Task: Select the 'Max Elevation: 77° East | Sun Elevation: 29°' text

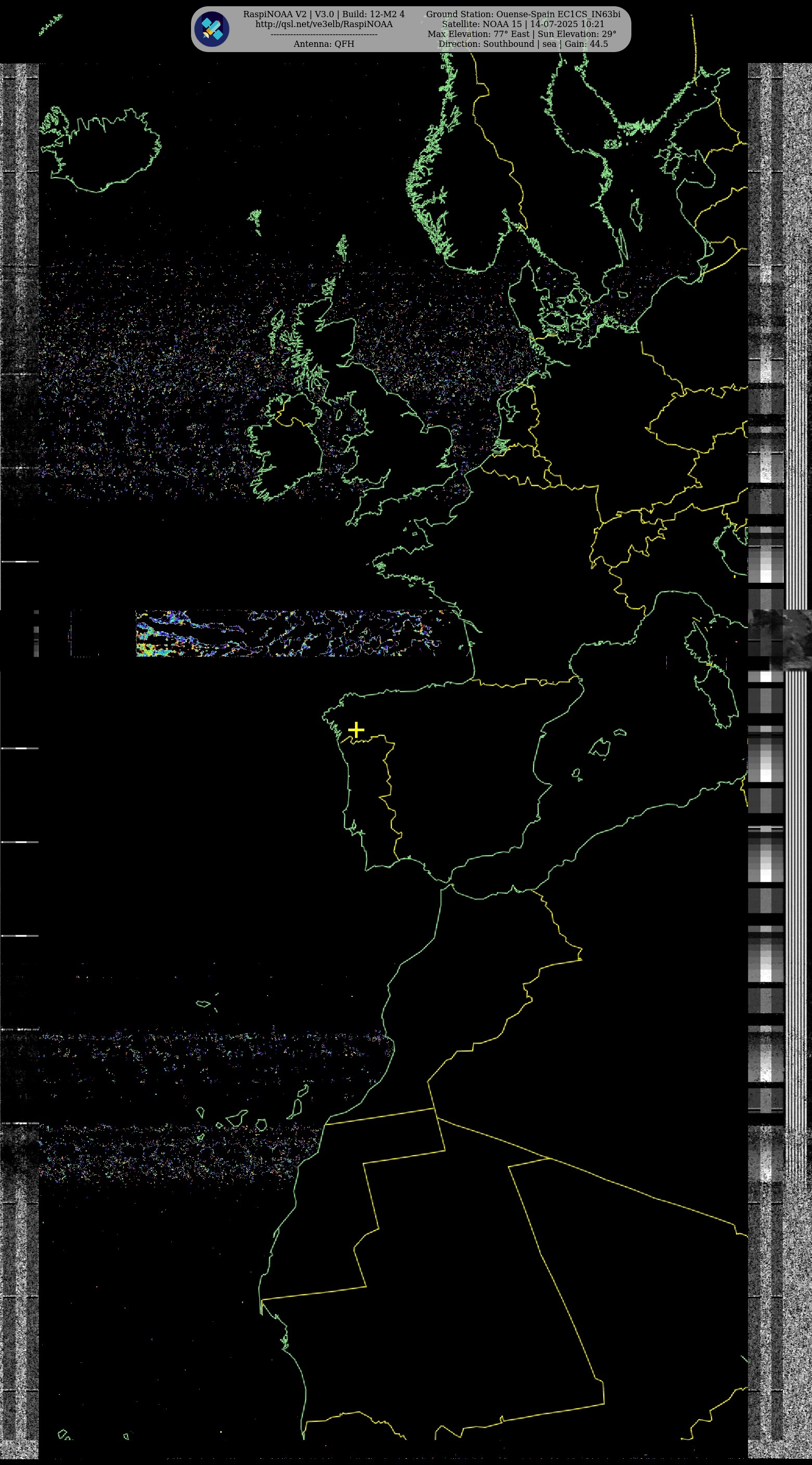Action: tap(522, 34)
